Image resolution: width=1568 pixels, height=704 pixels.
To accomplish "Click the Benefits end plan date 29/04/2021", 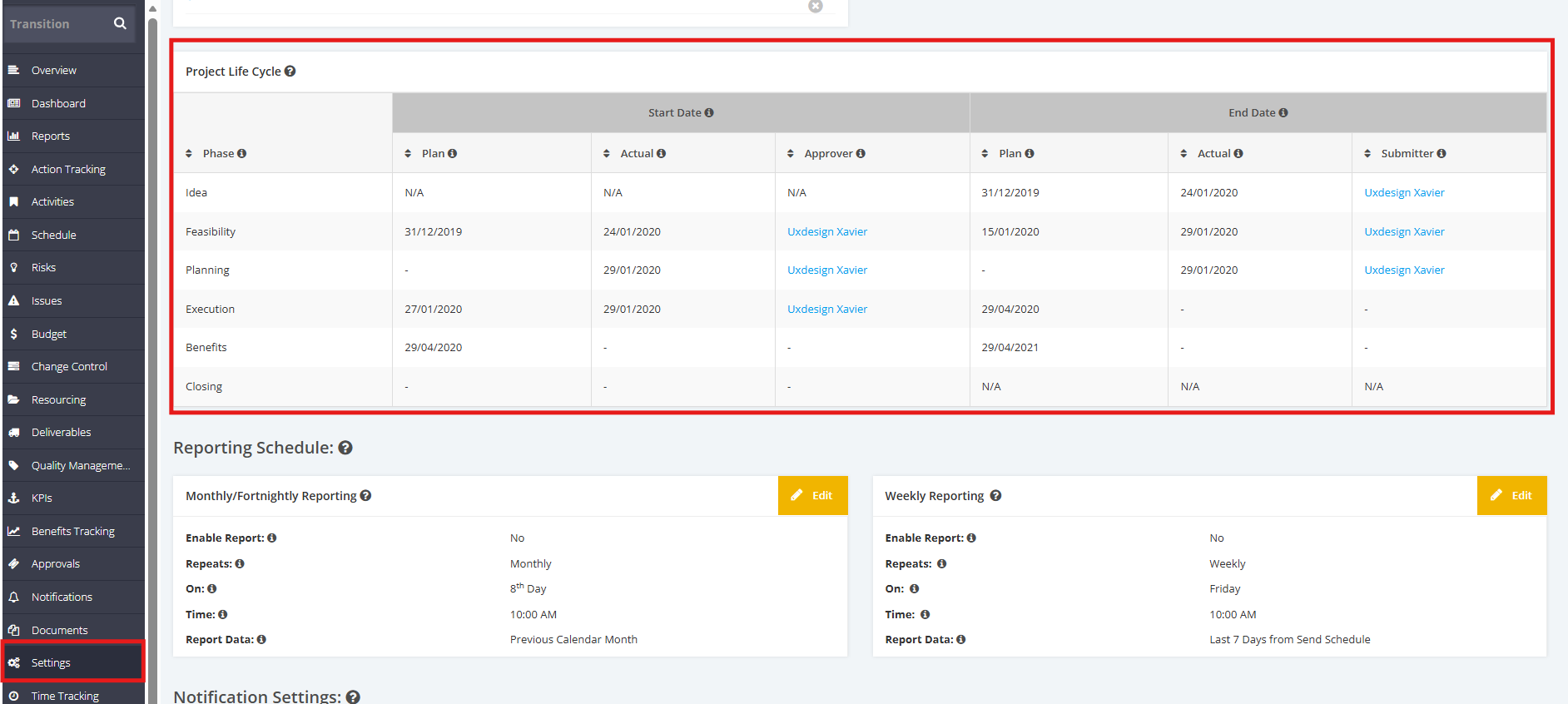I will pos(1010,348).
